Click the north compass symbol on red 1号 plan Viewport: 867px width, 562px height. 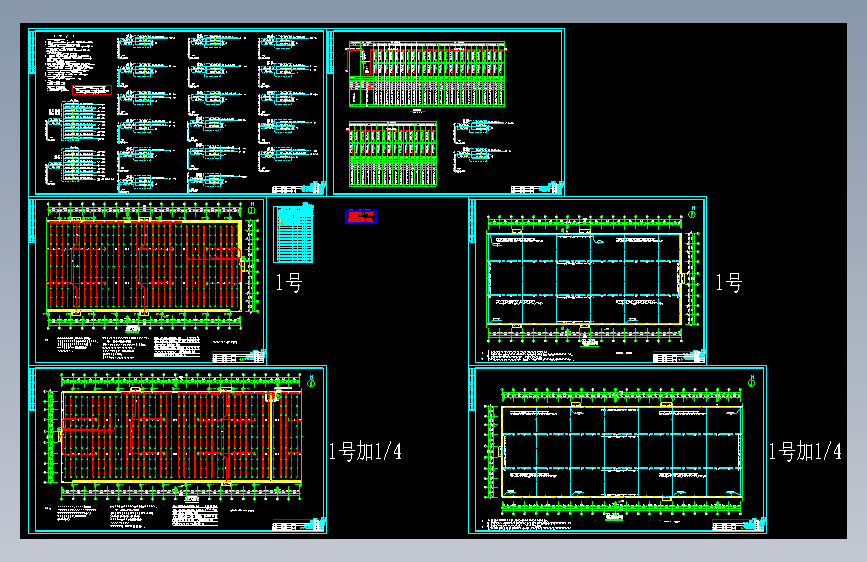[252, 209]
